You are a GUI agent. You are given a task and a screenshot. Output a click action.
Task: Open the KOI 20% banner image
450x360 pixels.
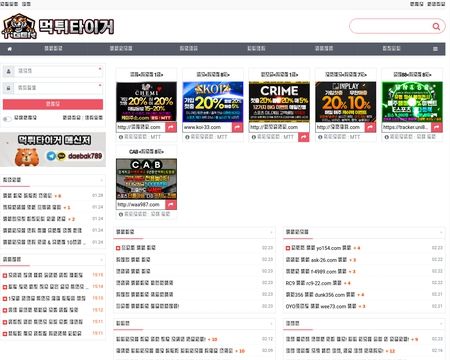[x=213, y=102]
